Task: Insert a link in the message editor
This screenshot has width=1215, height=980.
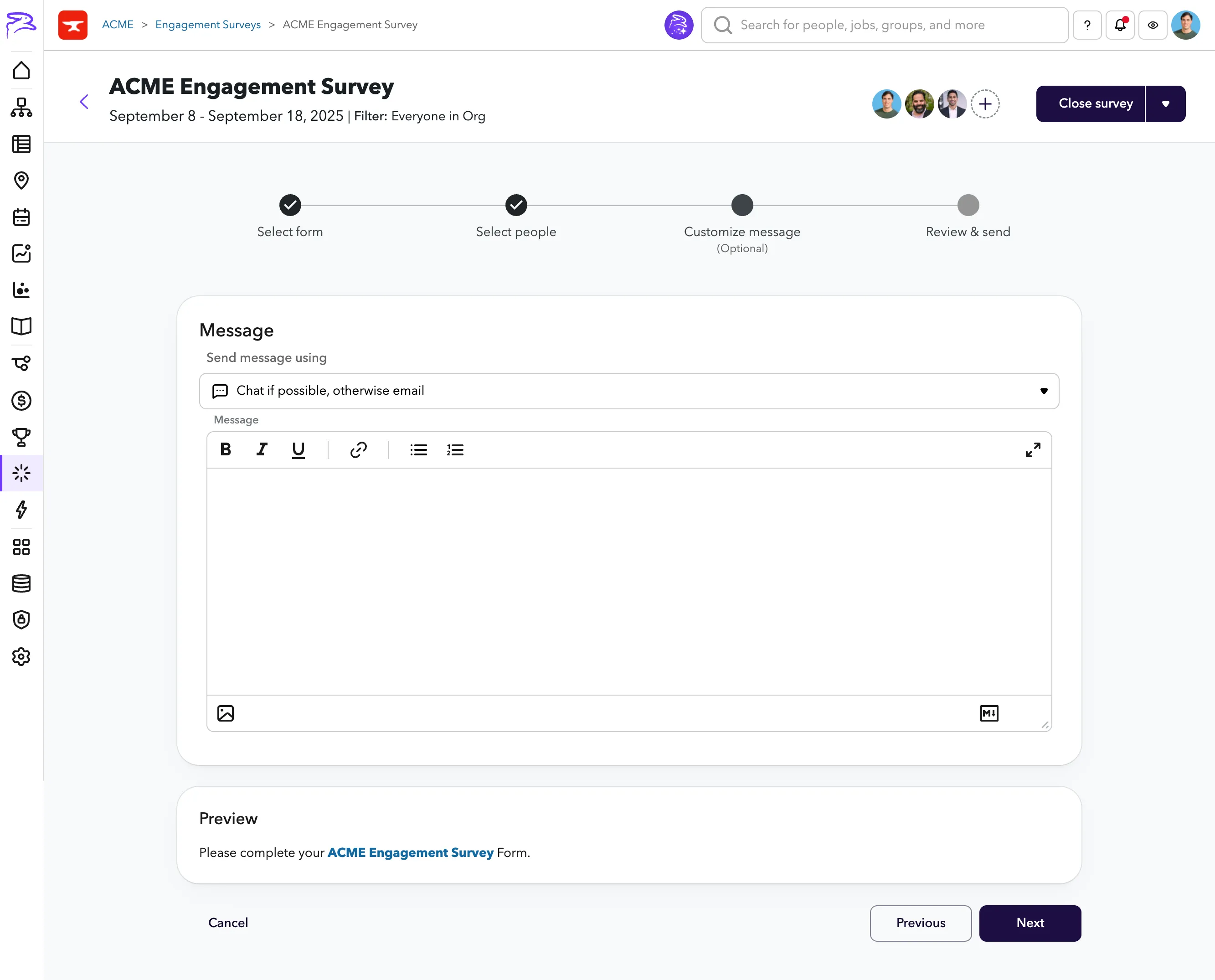Action: click(x=358, y=449)
